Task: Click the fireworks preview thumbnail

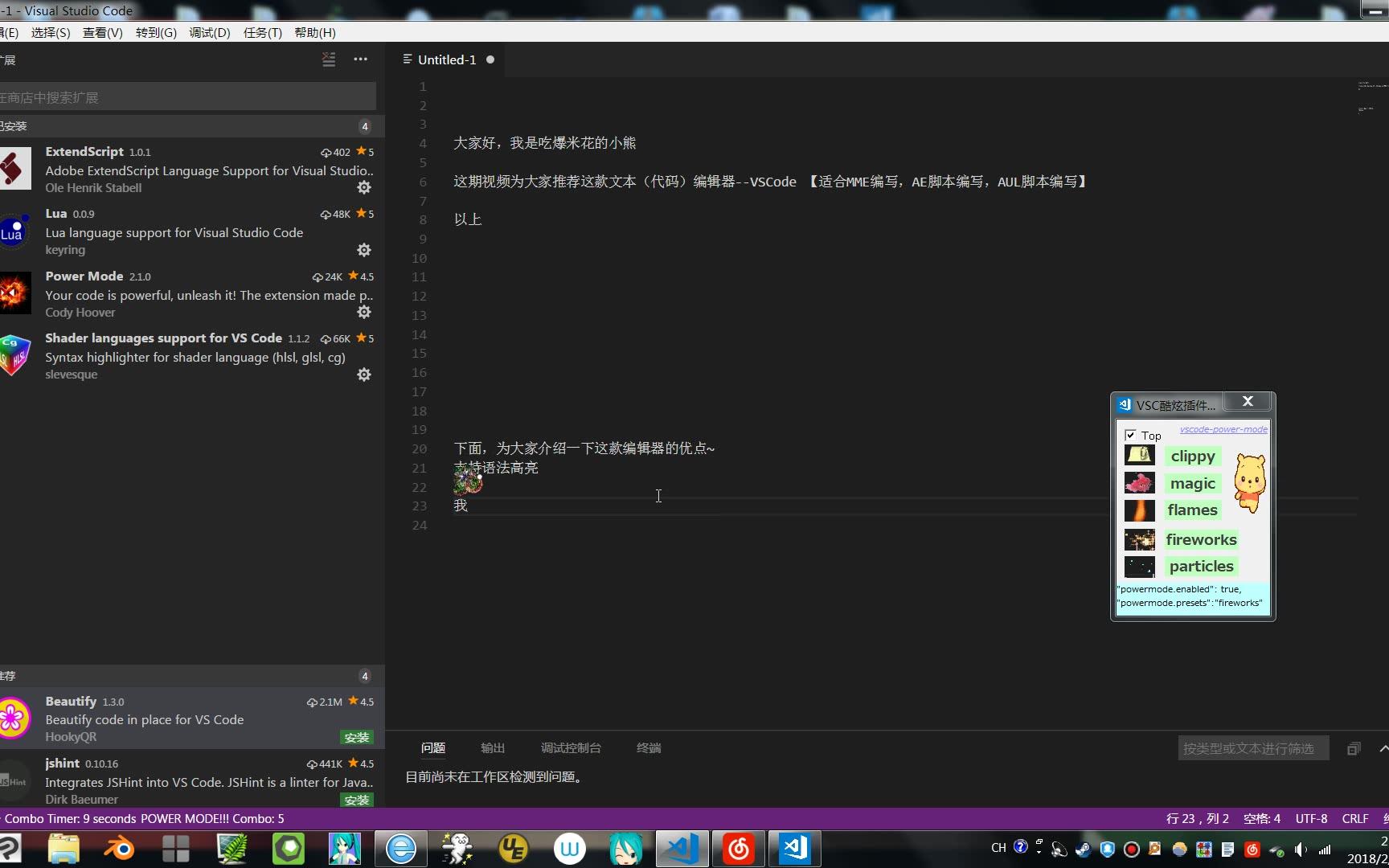Action: coord(1139,539)
